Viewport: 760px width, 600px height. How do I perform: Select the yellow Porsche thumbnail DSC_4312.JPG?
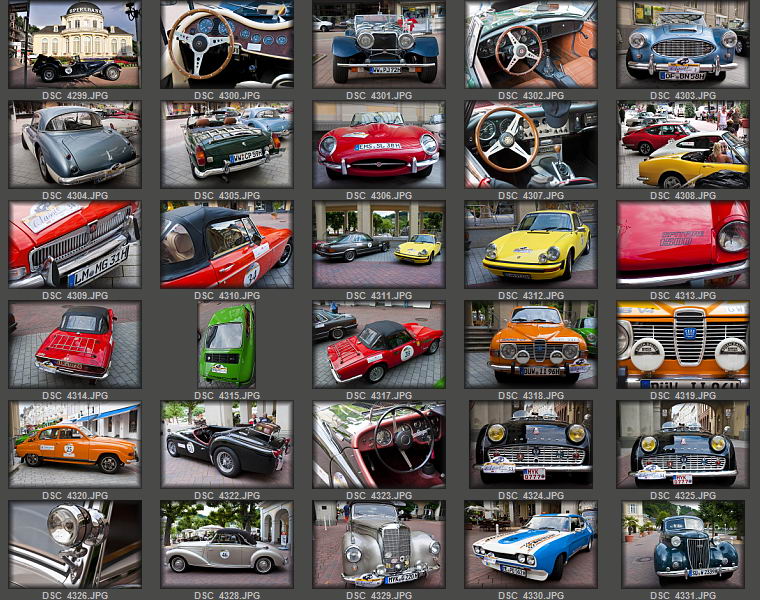click(531, 244)
